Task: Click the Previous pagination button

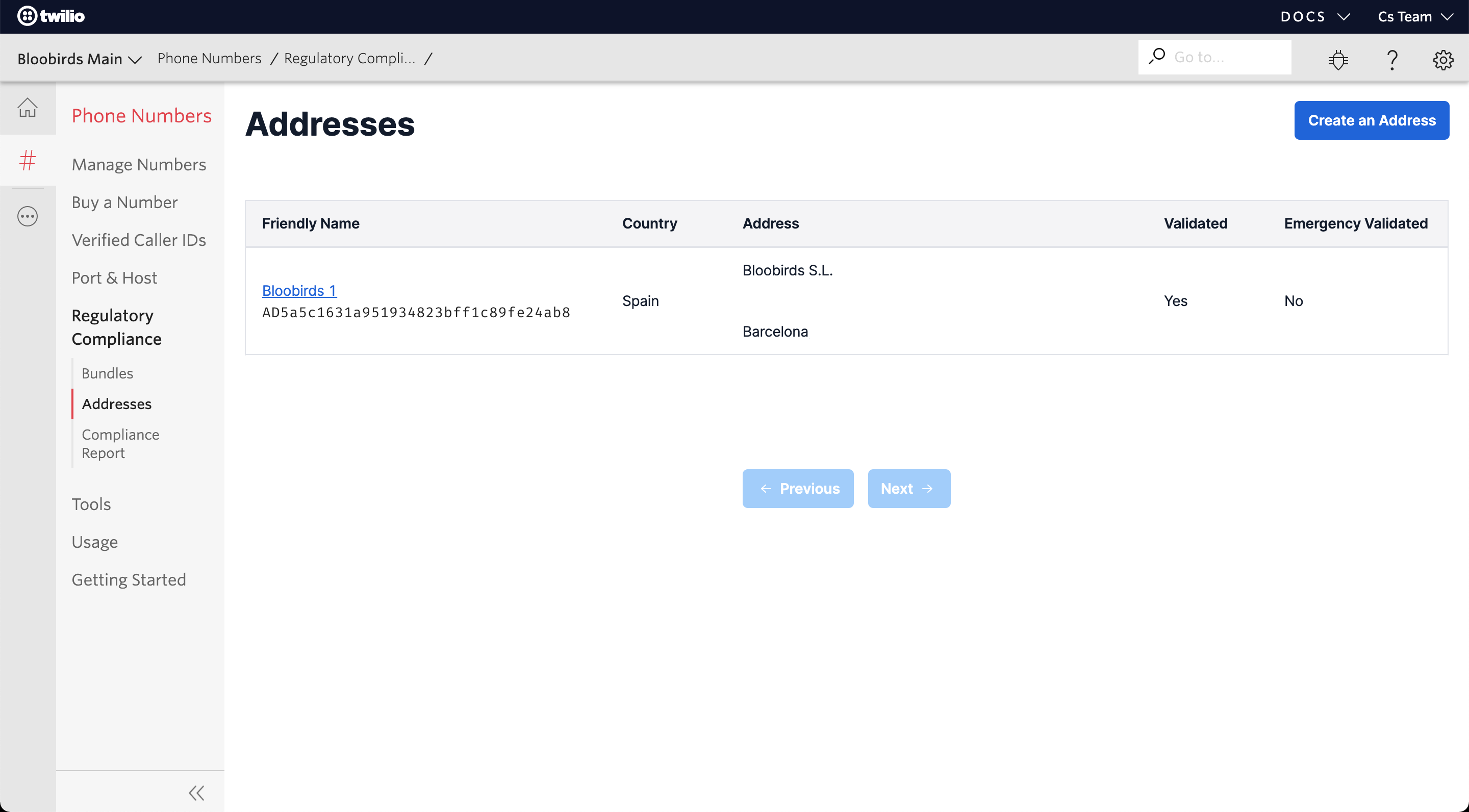Action: pos(798,489)
